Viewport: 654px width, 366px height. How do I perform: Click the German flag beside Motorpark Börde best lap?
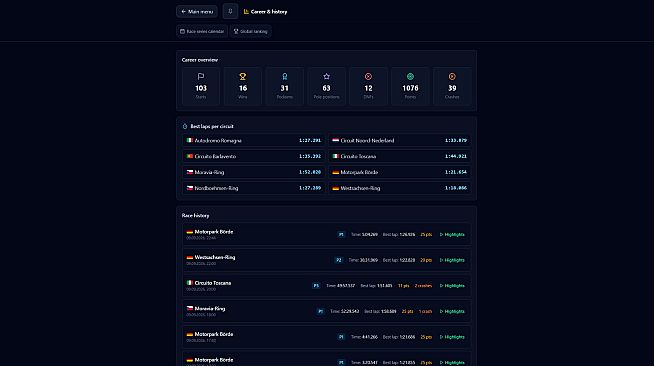click(x=336, y=172)
